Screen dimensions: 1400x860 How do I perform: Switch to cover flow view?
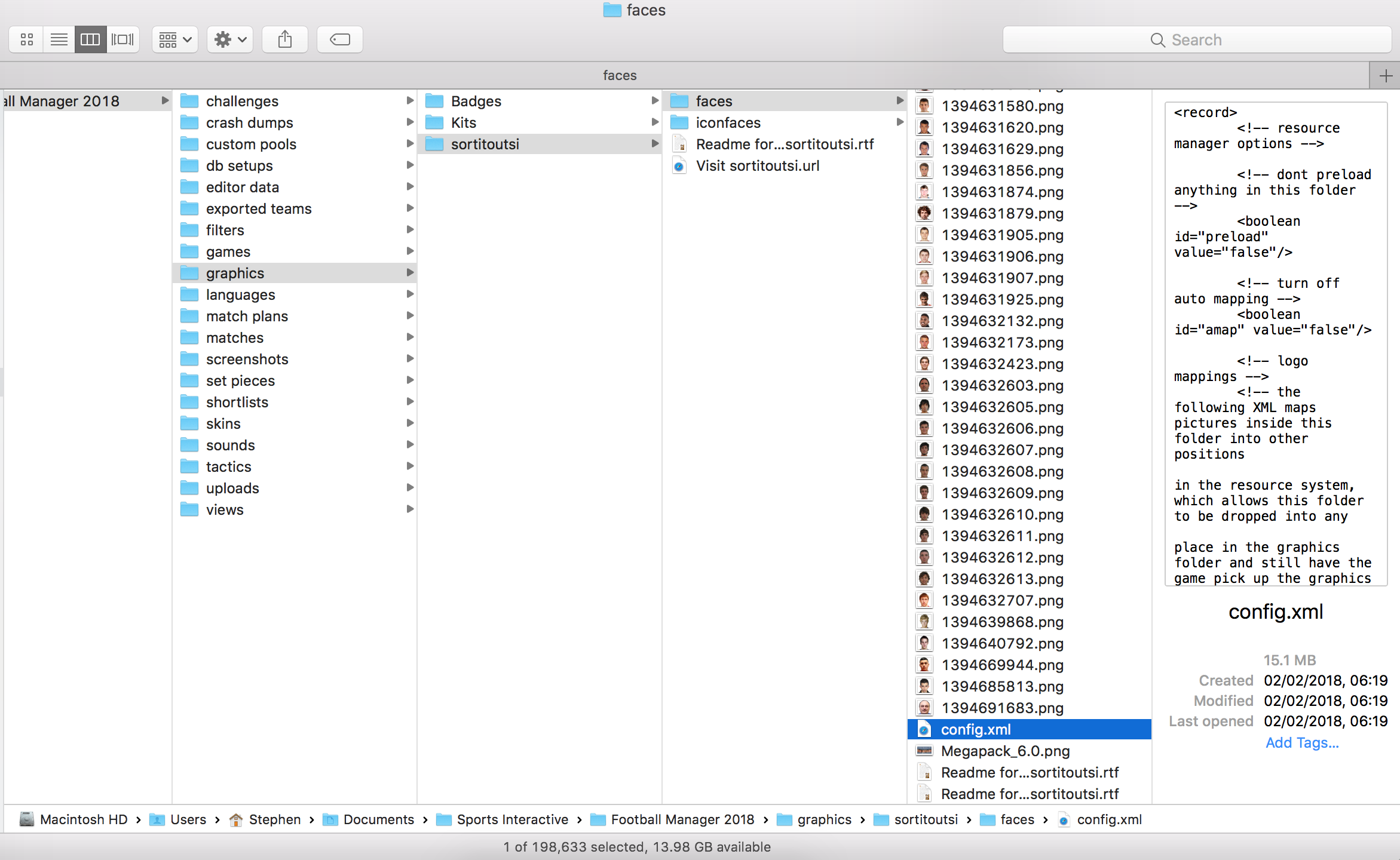click(x=122, y=39)
